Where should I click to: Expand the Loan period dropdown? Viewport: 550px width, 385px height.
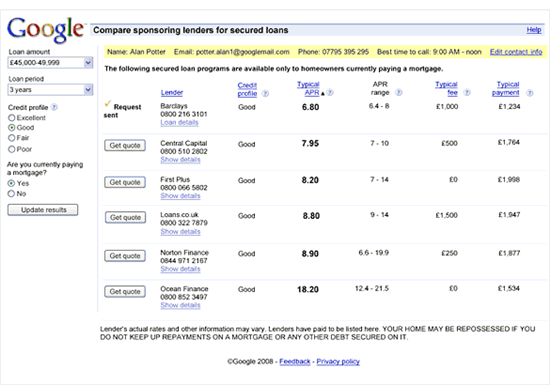50,90
